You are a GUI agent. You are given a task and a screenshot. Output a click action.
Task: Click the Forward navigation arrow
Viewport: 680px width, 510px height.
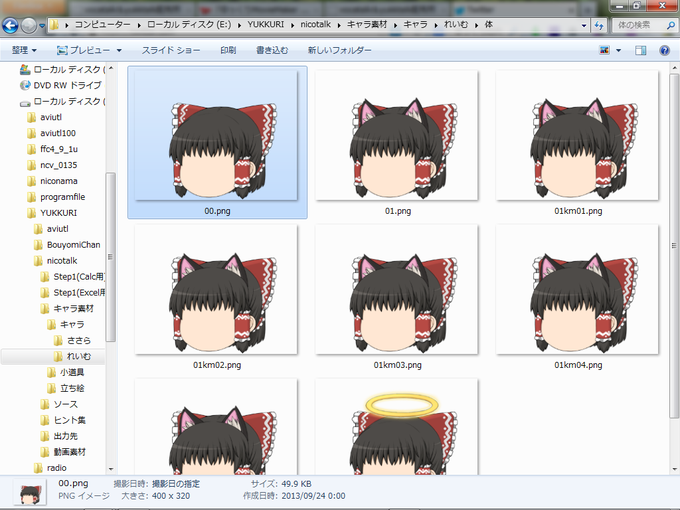pyautogui.click(x=29, y=25)
